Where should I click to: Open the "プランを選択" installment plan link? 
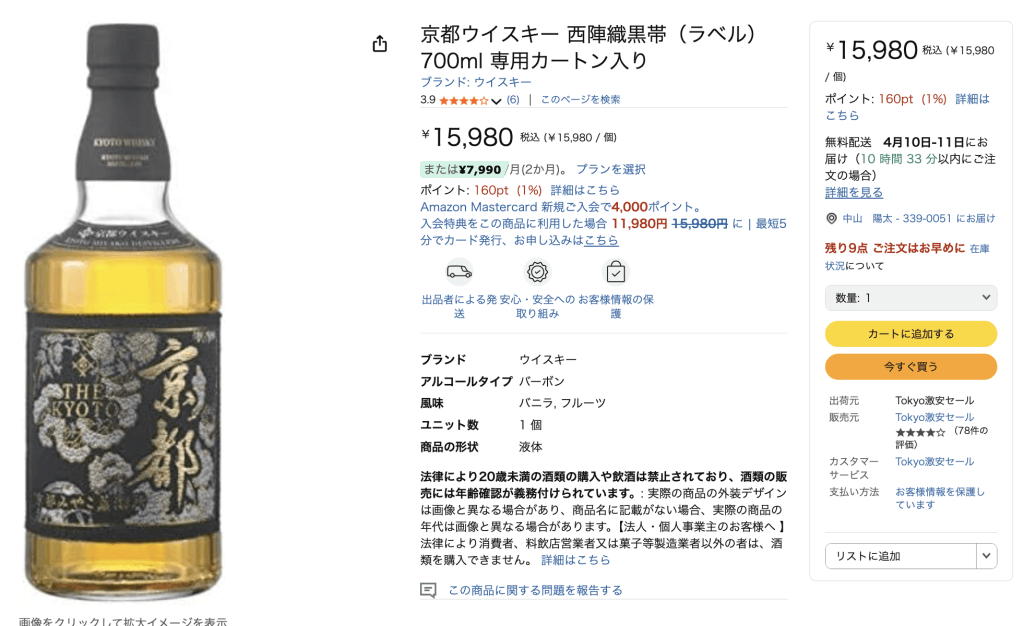click(610, 169)
